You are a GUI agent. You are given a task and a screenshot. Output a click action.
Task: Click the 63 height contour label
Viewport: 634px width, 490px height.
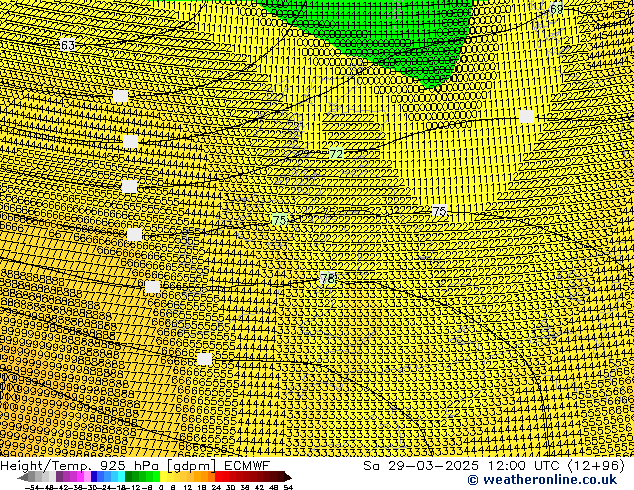[x=68, y=44]
